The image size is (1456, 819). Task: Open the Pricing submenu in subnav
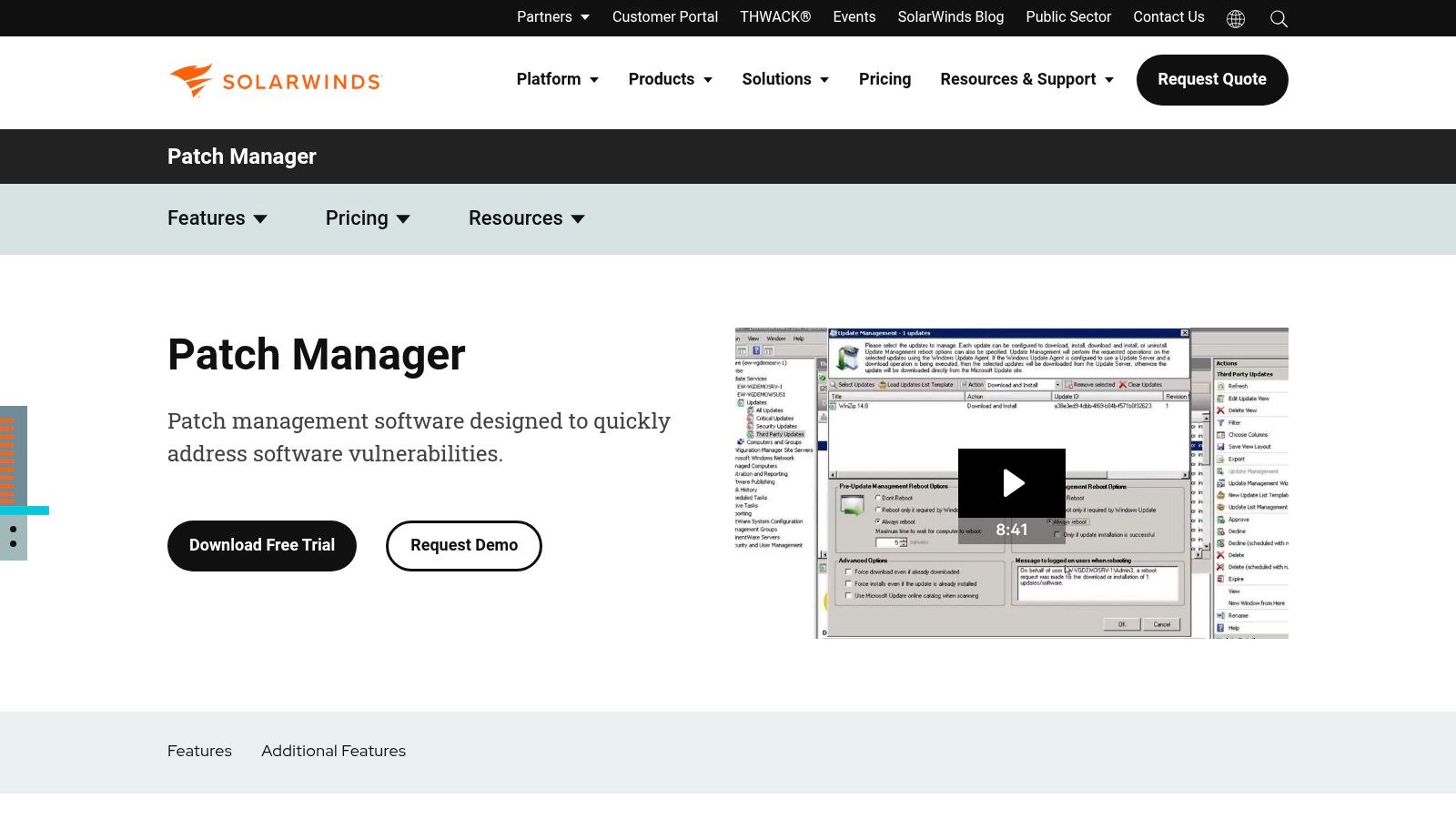click(x=368, y=218)
